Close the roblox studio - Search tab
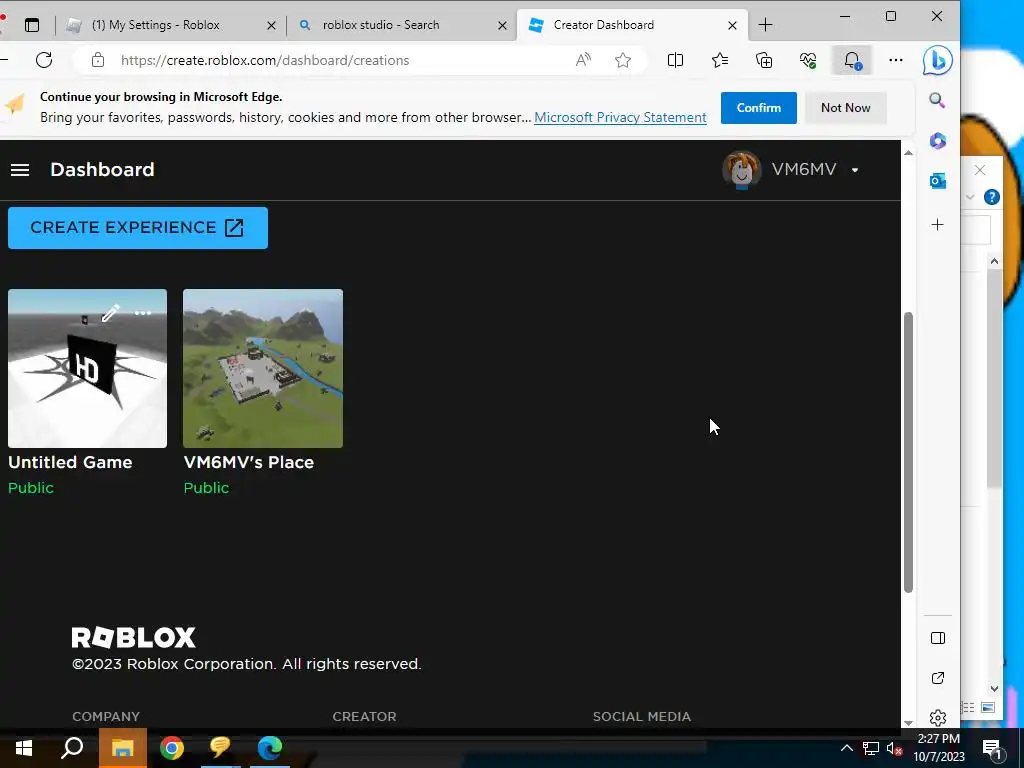This screenshot has height=768, width=1024. [x=502, y=25]
